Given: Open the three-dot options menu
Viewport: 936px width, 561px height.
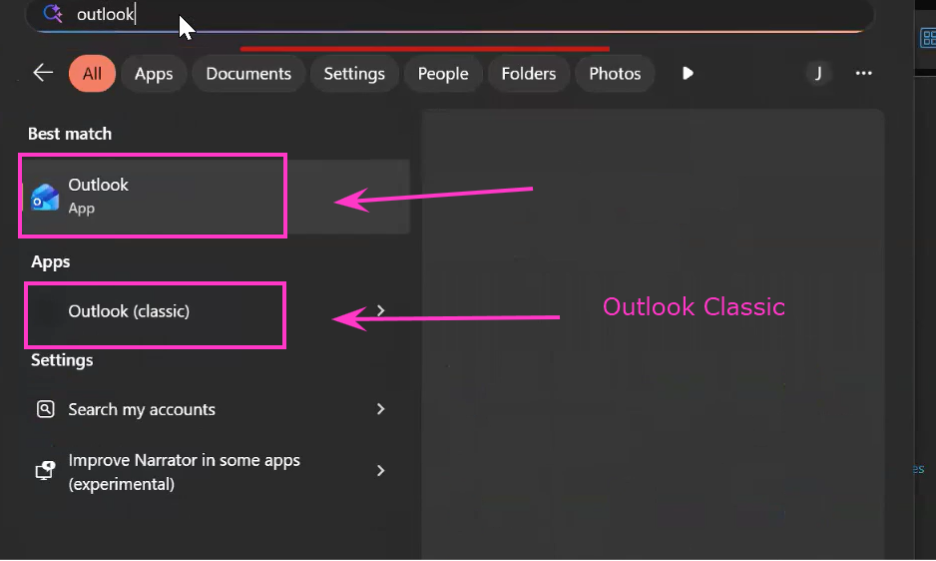Looking at the screenshot, I should (x=864, y=73).
